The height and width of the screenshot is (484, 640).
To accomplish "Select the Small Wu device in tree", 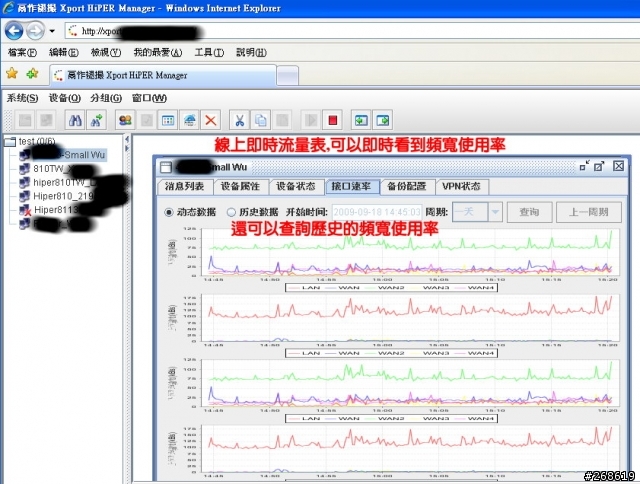I will coord(63,155).
